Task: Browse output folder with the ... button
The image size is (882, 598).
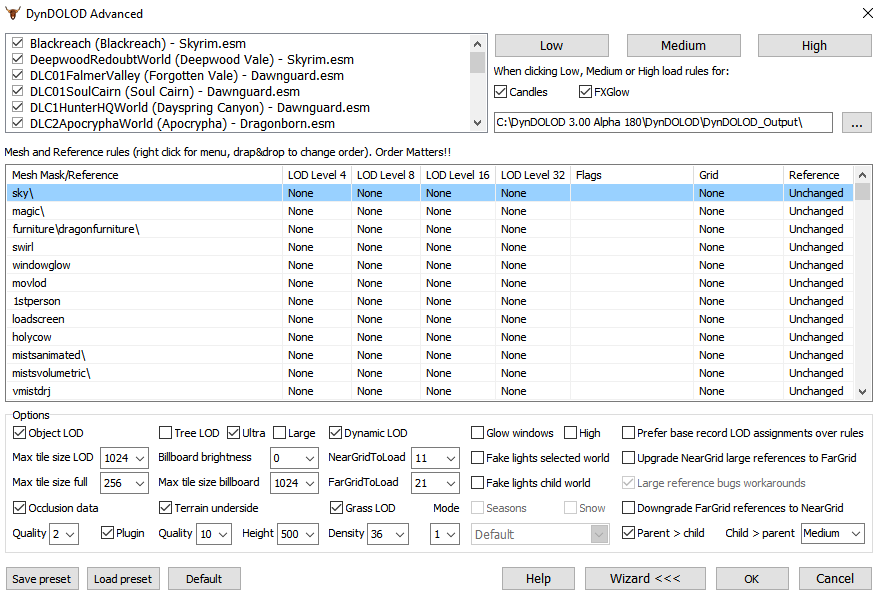Action: pyautogui.click(x=857, y=121)
